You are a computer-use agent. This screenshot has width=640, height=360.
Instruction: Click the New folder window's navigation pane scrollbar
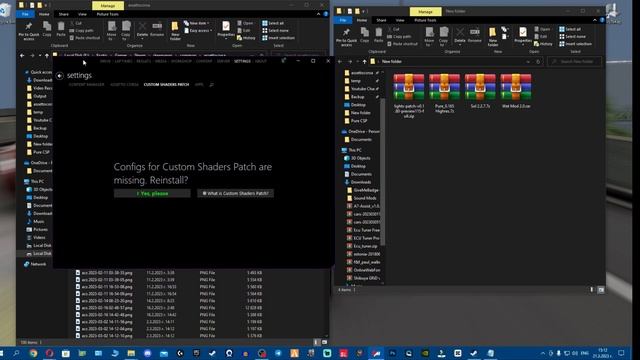tap(382, 171)
